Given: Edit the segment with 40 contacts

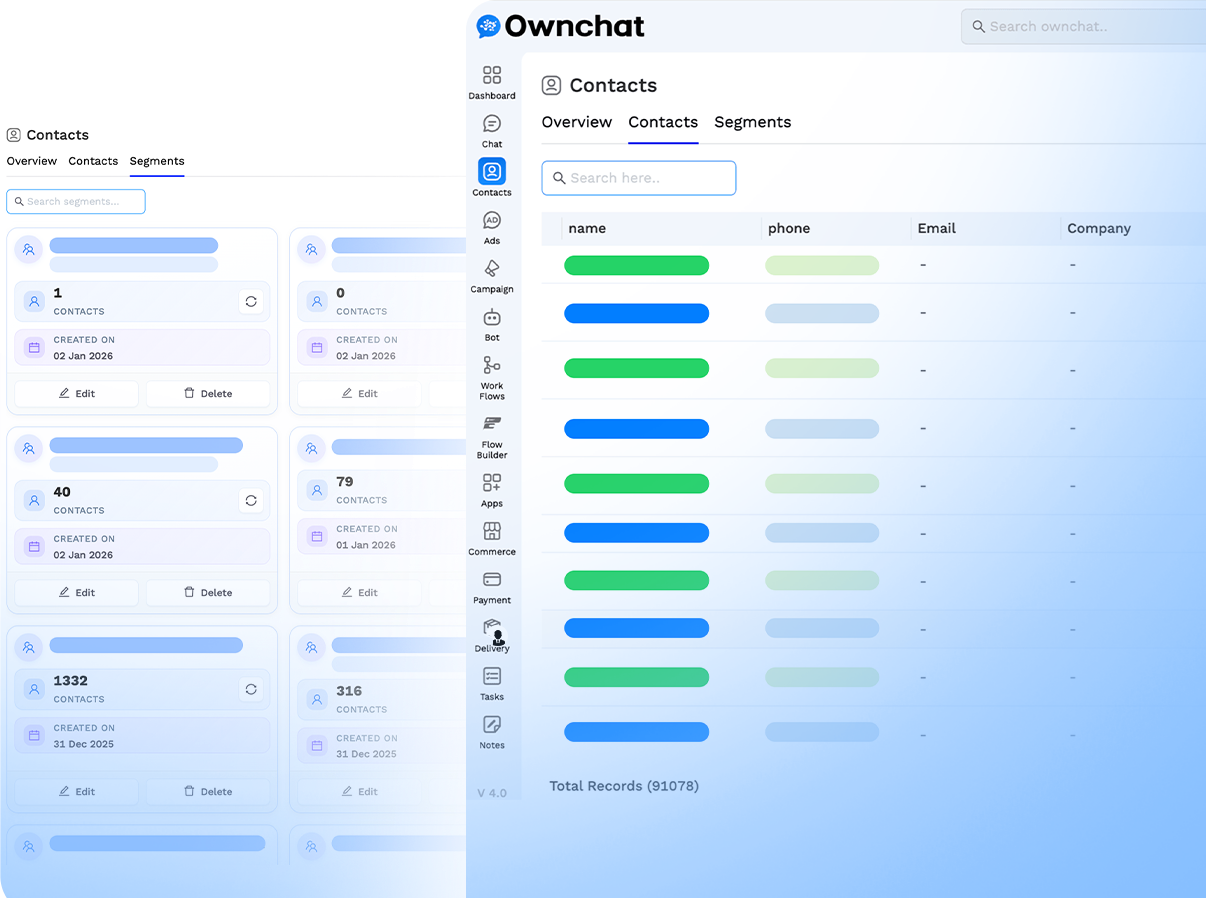Looking at the screenshot, I should coord(76,592).
